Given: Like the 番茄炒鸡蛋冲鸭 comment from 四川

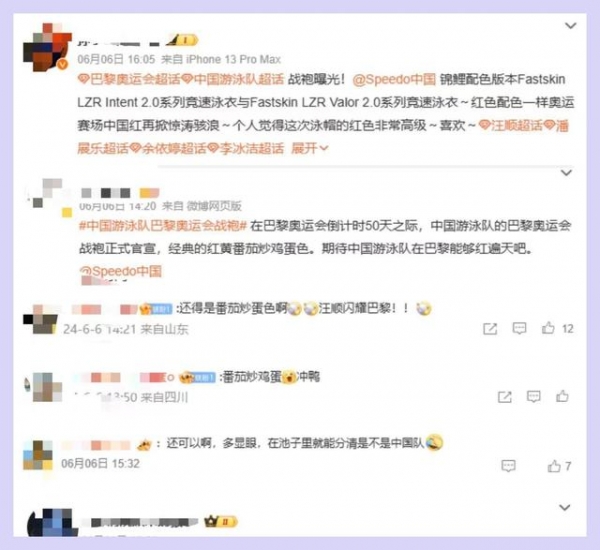Looking at the screenshot, I should 562,396.
